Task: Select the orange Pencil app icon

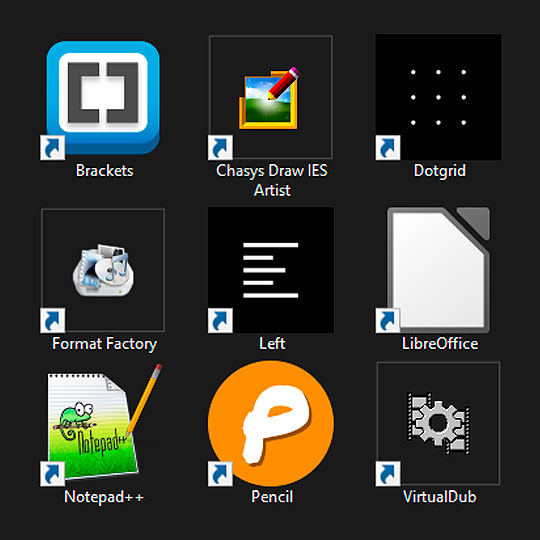Action: pyautogui.click(x=271, y=423)
